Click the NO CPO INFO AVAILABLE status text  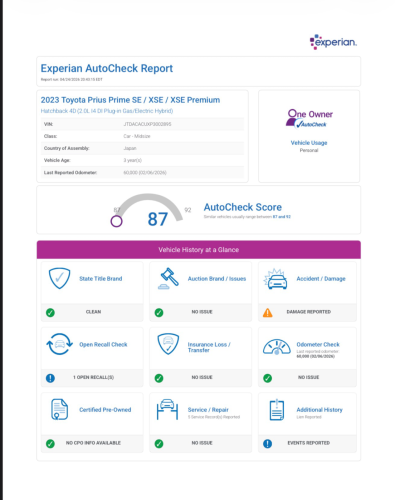93,443
